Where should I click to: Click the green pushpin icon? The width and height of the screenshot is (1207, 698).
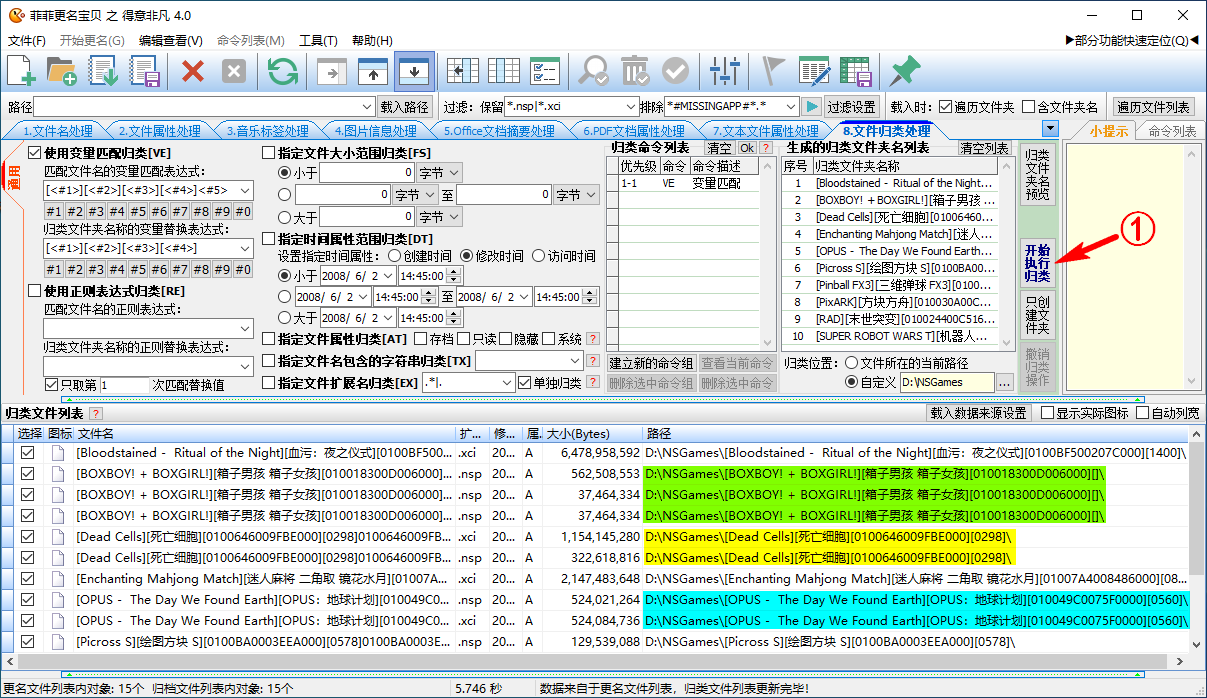[x=904, y=71]
